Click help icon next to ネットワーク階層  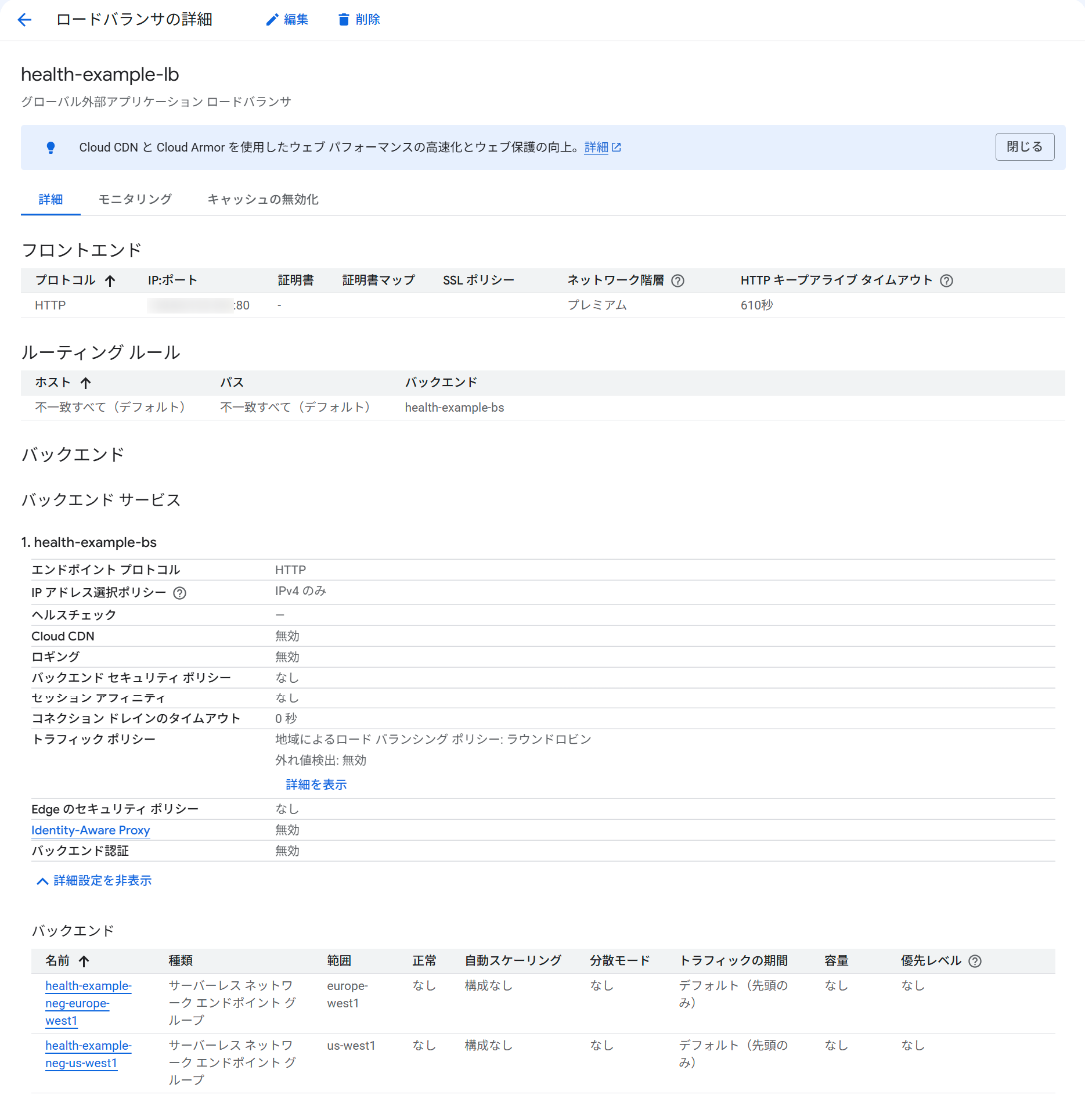coord(677,281)
